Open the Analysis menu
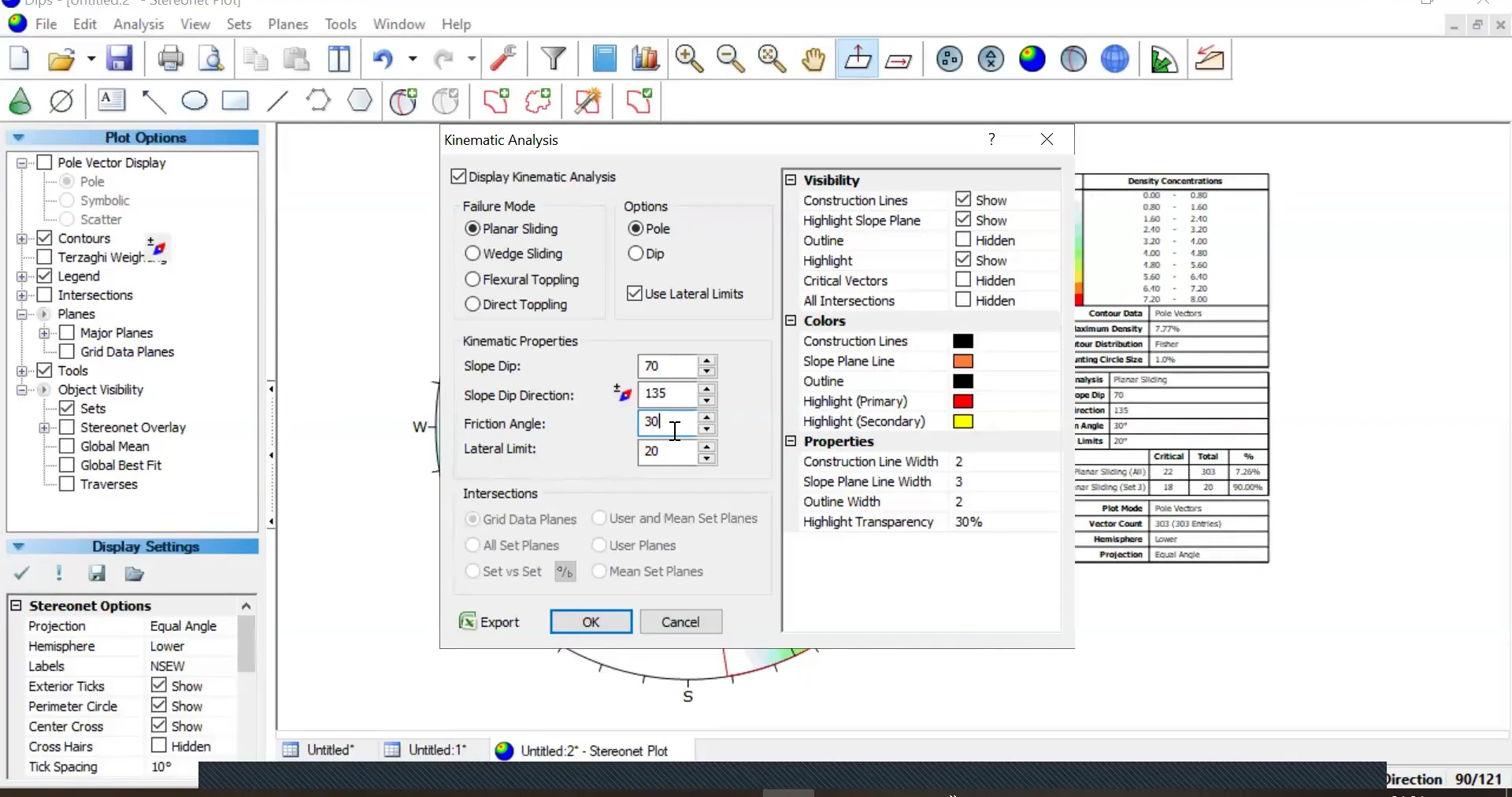1512x797 pixels. [139, 24]
